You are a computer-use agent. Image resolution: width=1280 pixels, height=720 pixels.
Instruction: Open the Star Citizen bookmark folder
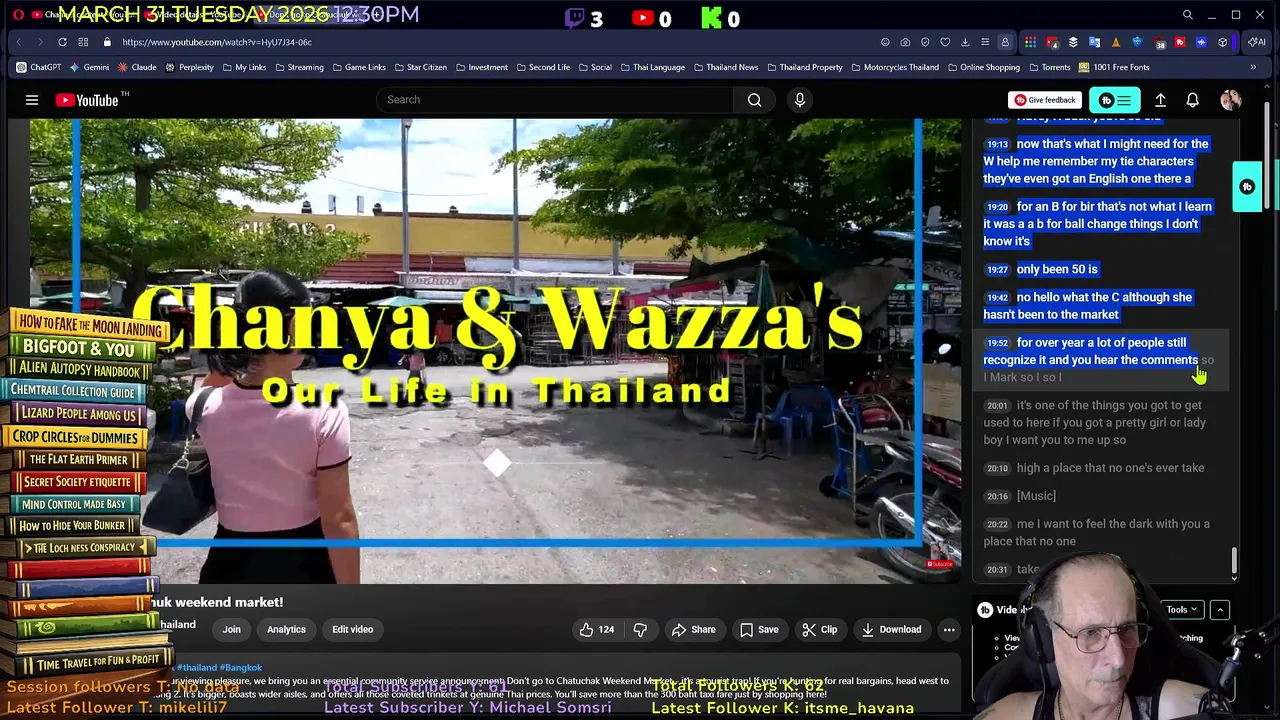click(419, 67)
